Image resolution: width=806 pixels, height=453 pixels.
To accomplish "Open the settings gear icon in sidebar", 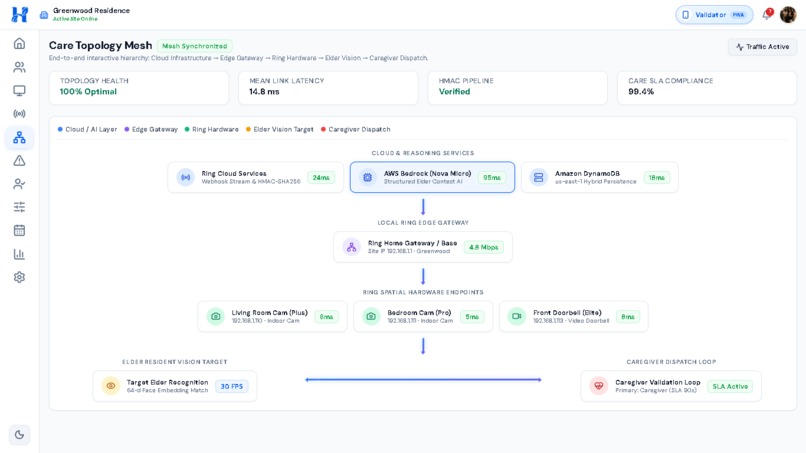I will pyautogui.click(x=19, y=277).
